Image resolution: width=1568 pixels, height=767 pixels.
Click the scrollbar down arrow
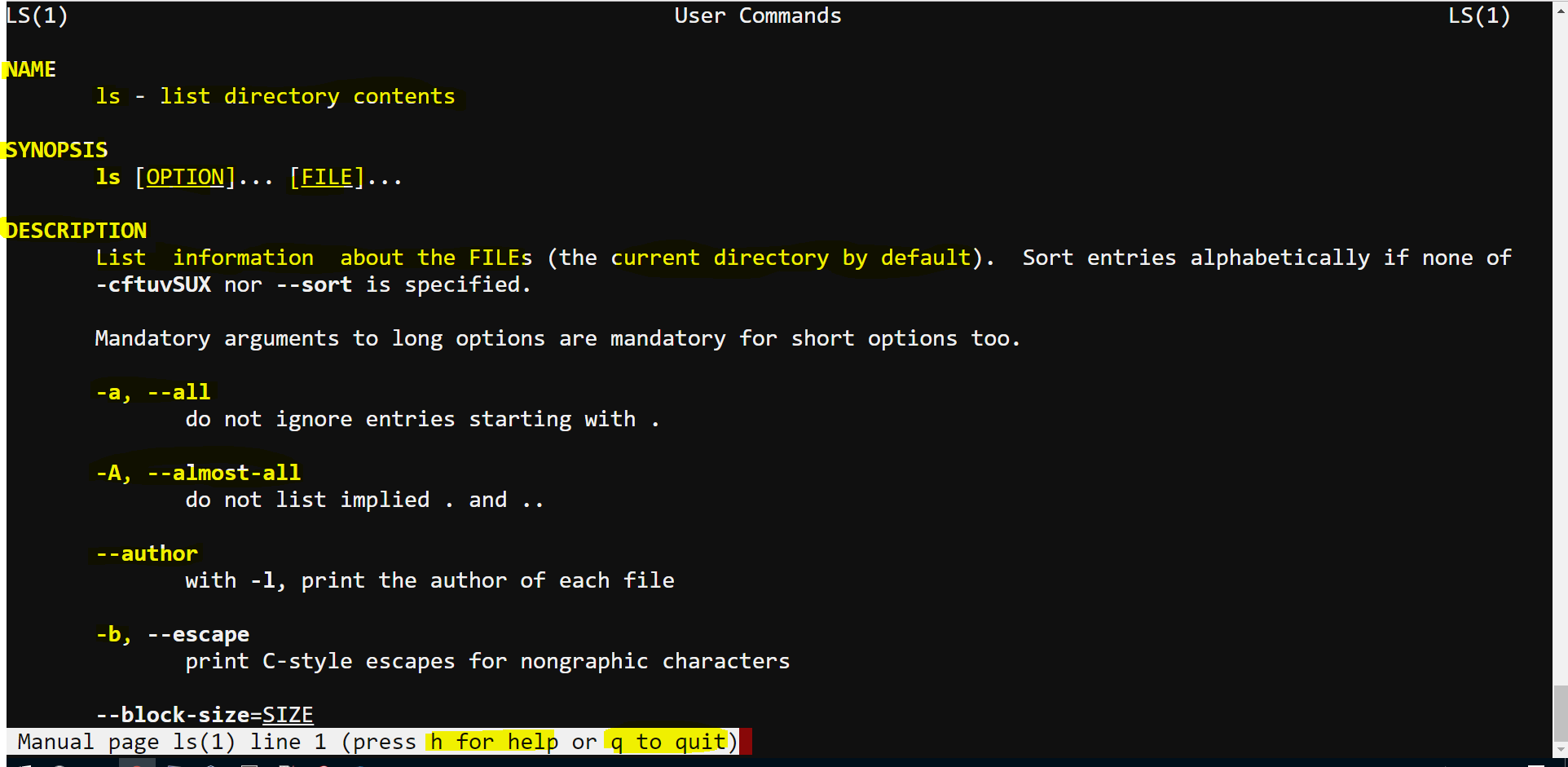(x=1560, y=750)
